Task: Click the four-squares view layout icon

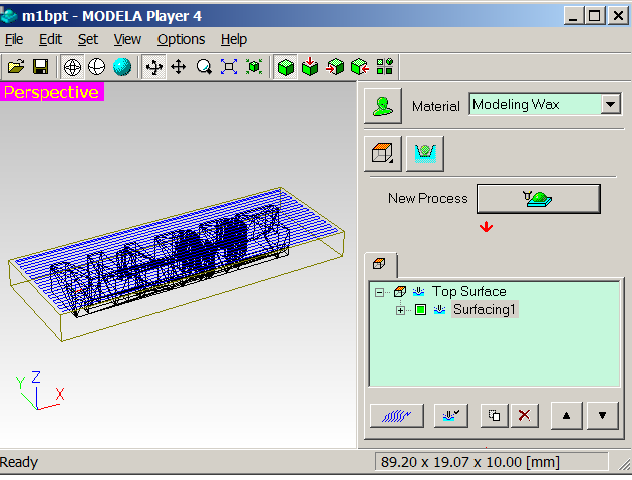Action: click(385, 66)
